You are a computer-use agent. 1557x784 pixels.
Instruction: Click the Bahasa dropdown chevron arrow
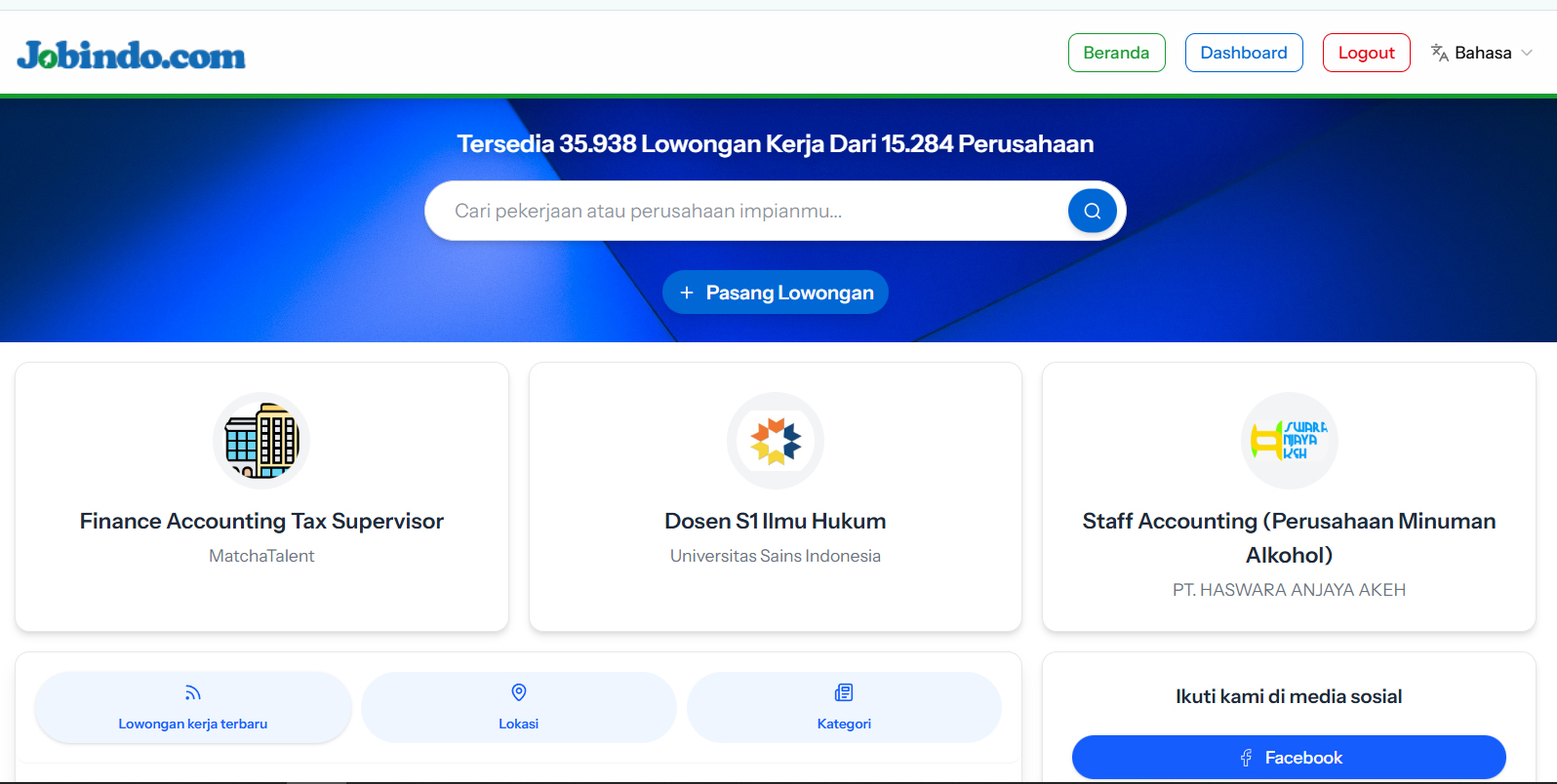pyautogui.click(x=1527, y=53)
